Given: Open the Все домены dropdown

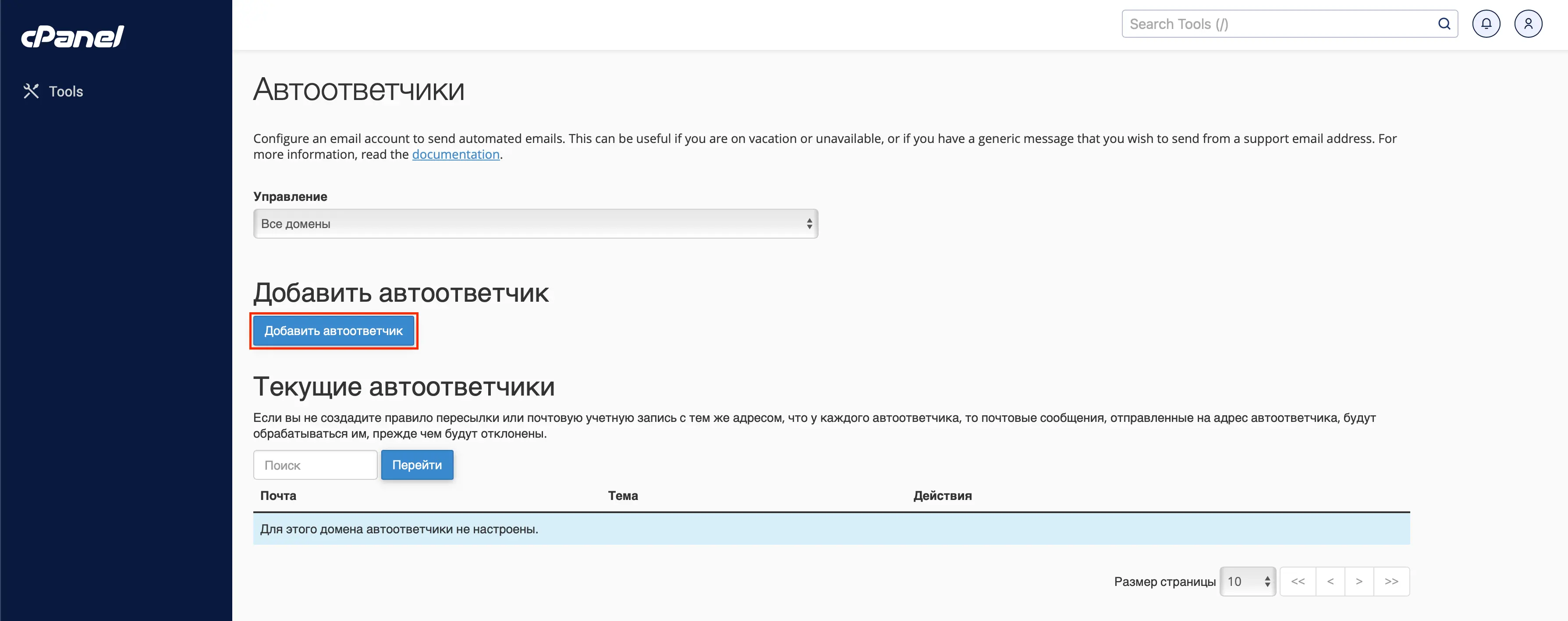Looking at the screenshot, I should (x=535, y=224).
